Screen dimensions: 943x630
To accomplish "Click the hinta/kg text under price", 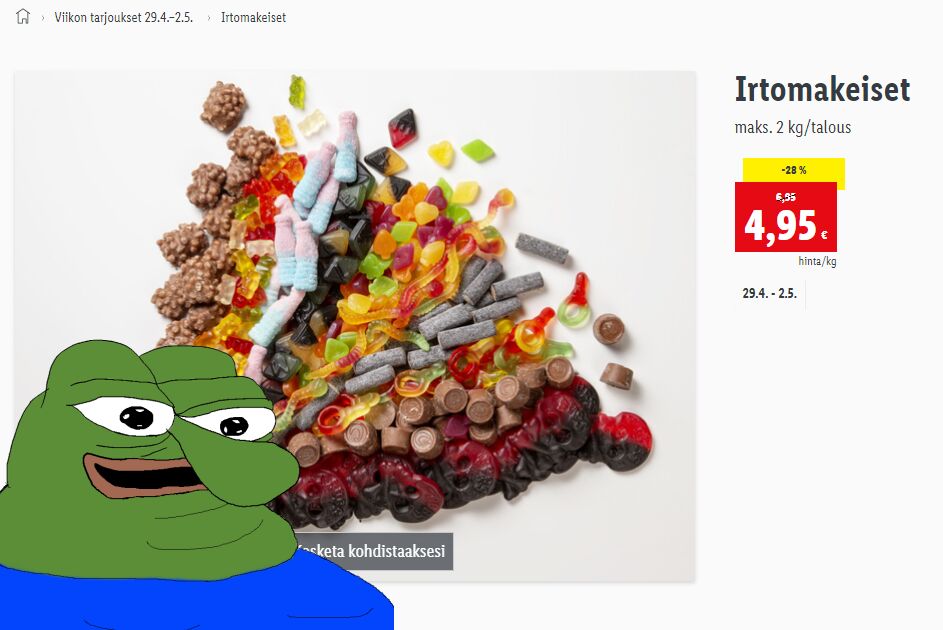I will (817, 261).
